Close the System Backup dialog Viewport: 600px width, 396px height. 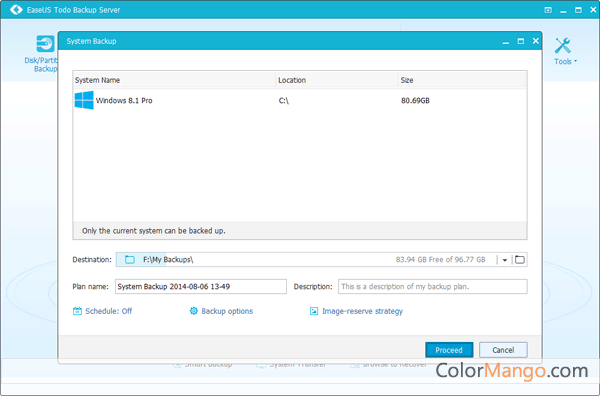click(536, 41)
